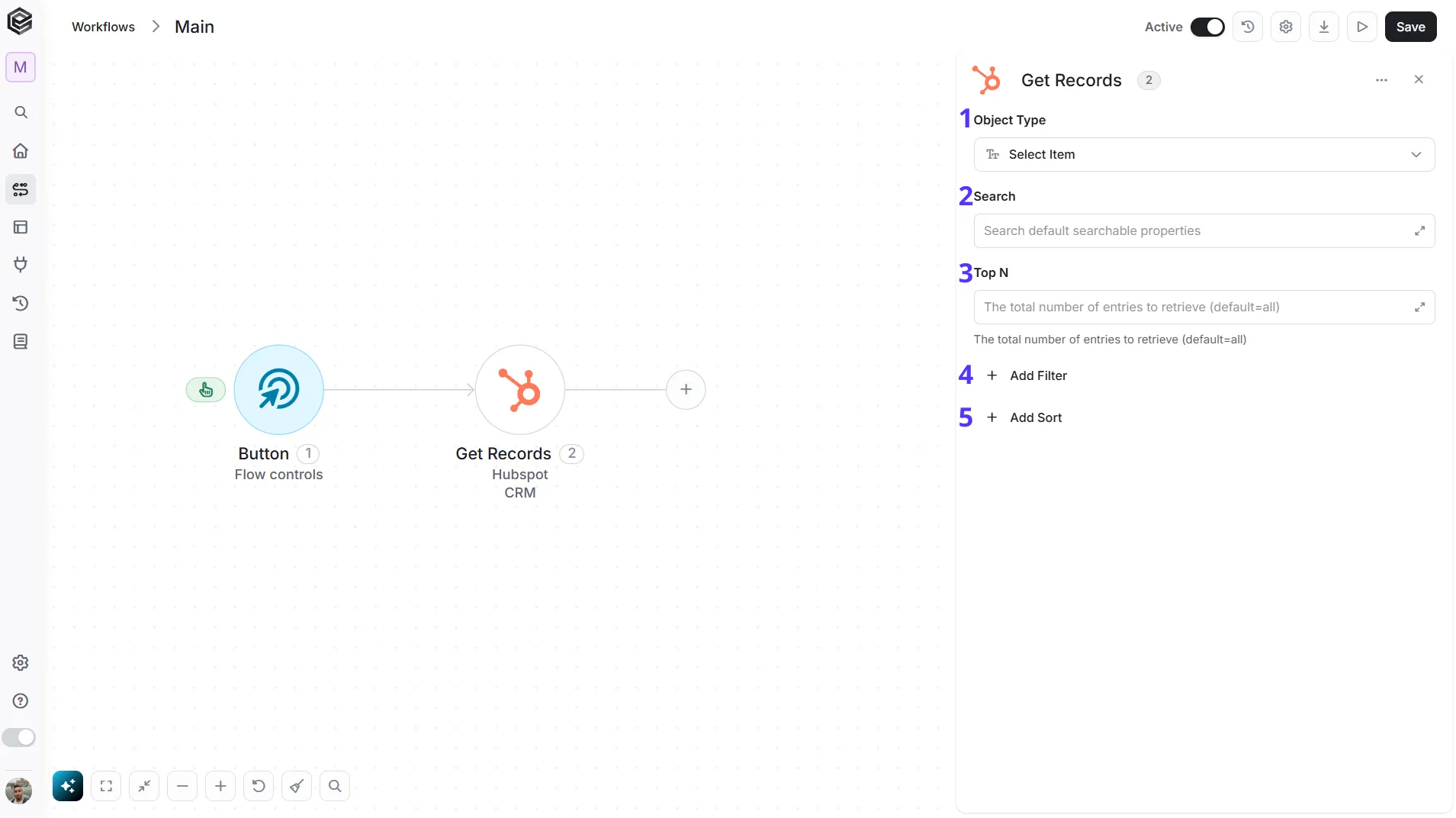The height and width of the screenshot is (818, 1456).
Task: Select the Button trigger node
Action: click(x=278, y=389)
